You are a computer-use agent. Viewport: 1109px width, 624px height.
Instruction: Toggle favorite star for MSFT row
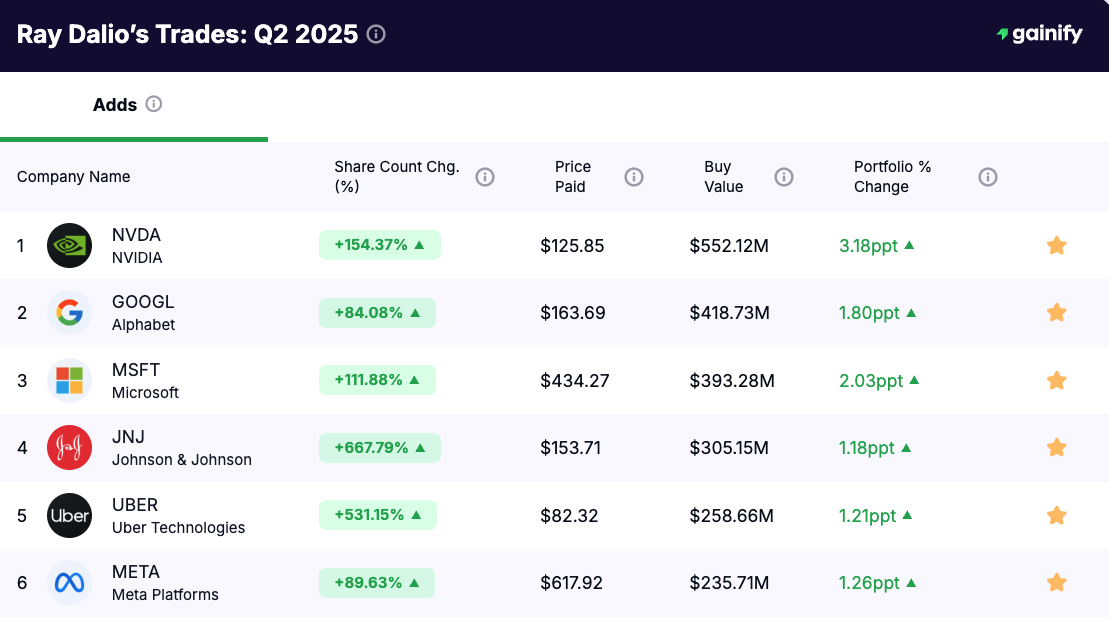[x=1057, y=381]
